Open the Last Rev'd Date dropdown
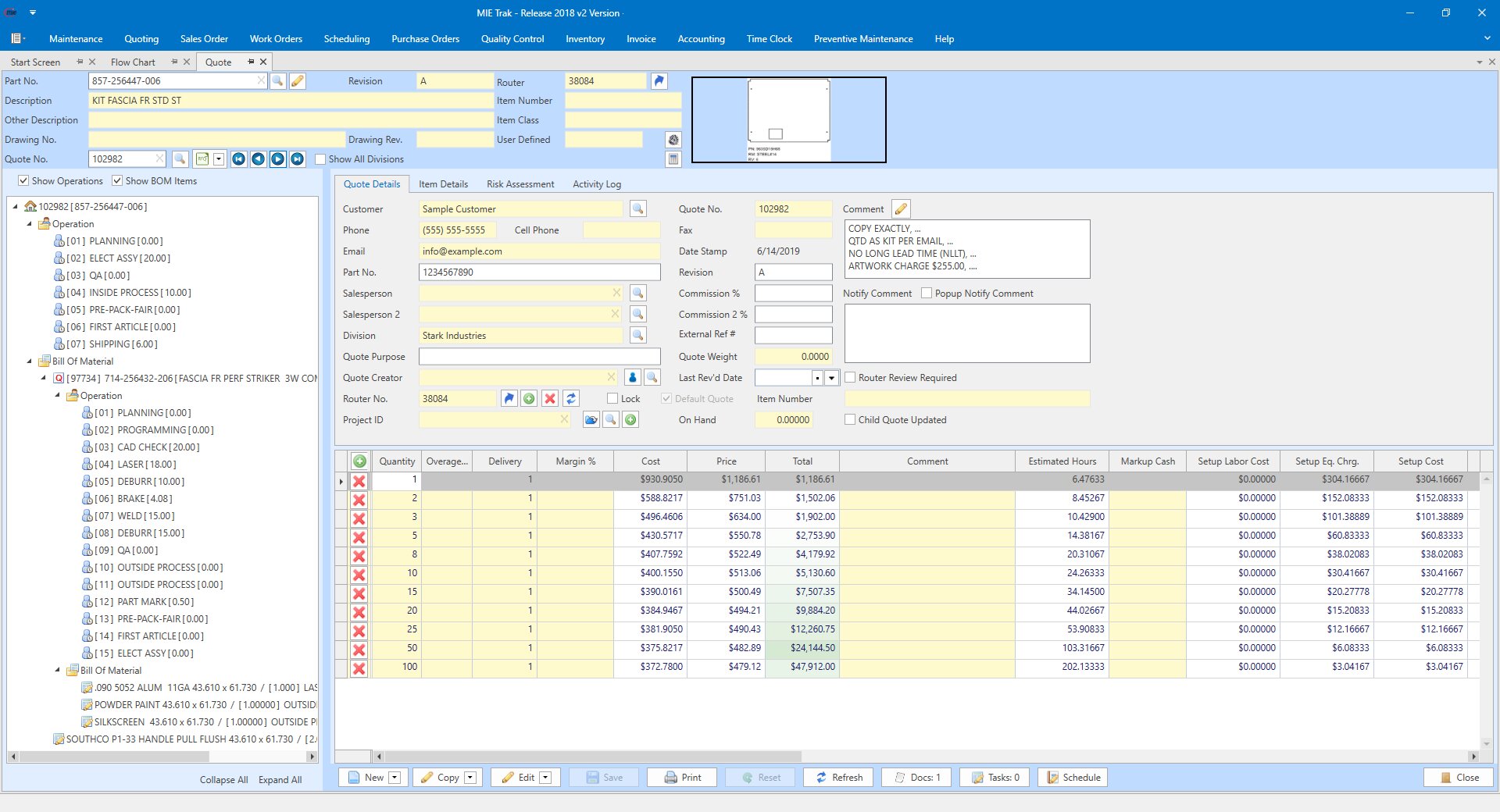The image size is (1500, 812). [831, 379]
